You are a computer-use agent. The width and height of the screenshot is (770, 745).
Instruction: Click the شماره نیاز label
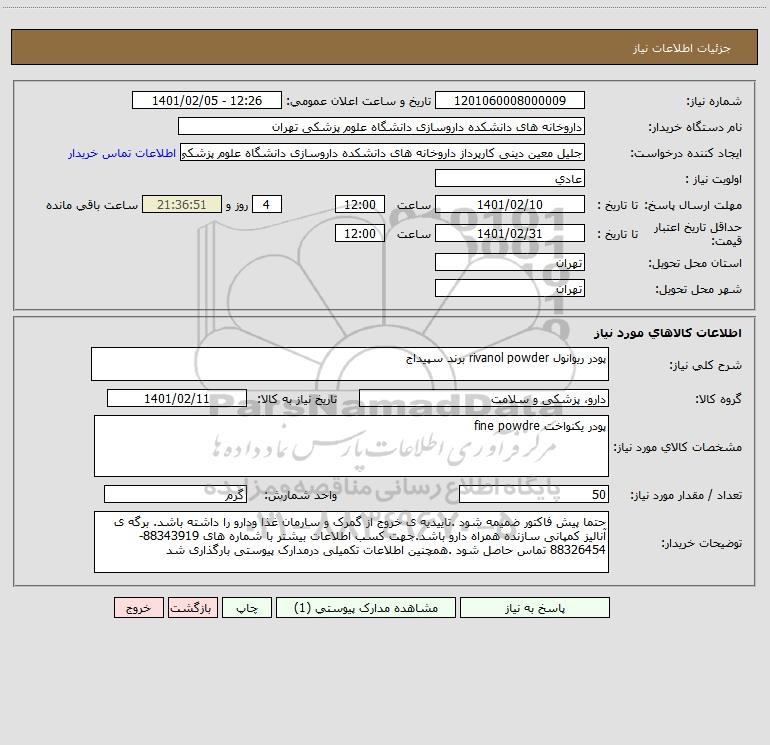714,102
